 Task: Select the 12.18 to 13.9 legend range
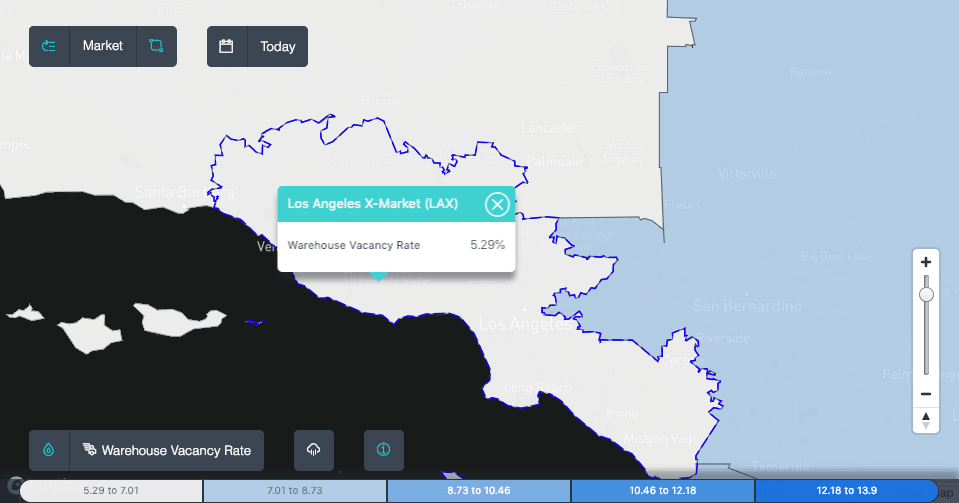846,491
